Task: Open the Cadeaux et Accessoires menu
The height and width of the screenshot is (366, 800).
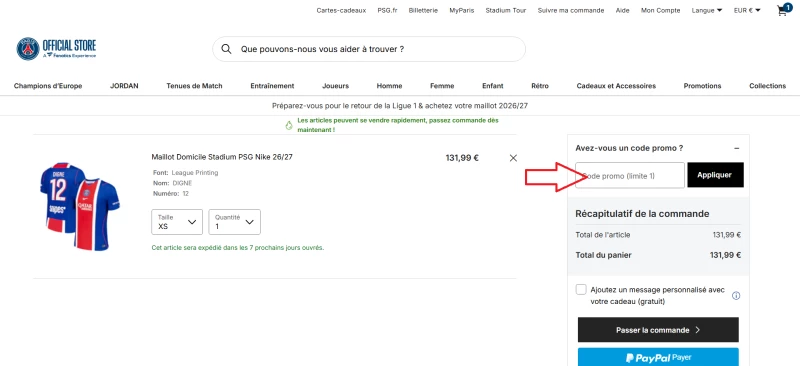Action: (616, 86)
